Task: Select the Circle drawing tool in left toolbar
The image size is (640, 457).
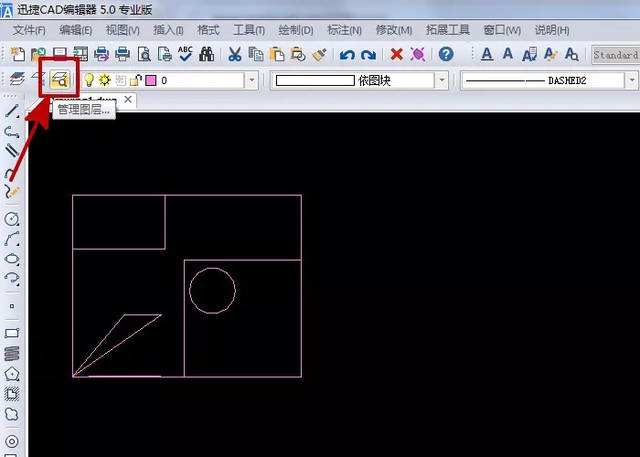Action: point(12,219)
